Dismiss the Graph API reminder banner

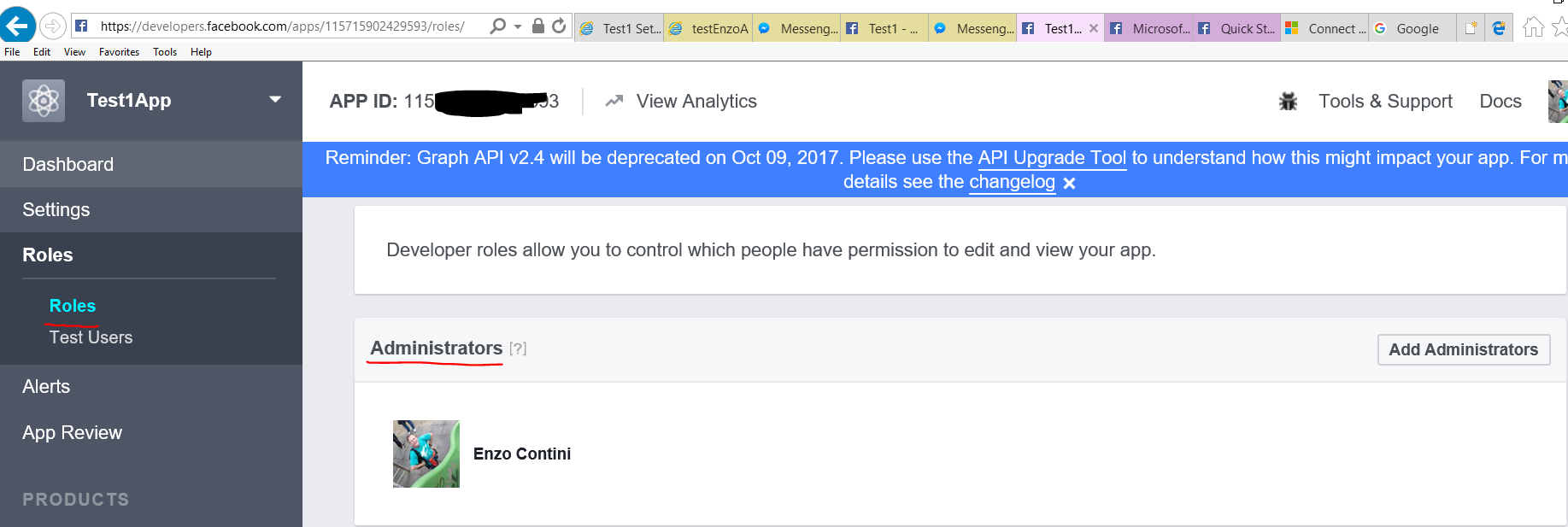[1069, 184]
